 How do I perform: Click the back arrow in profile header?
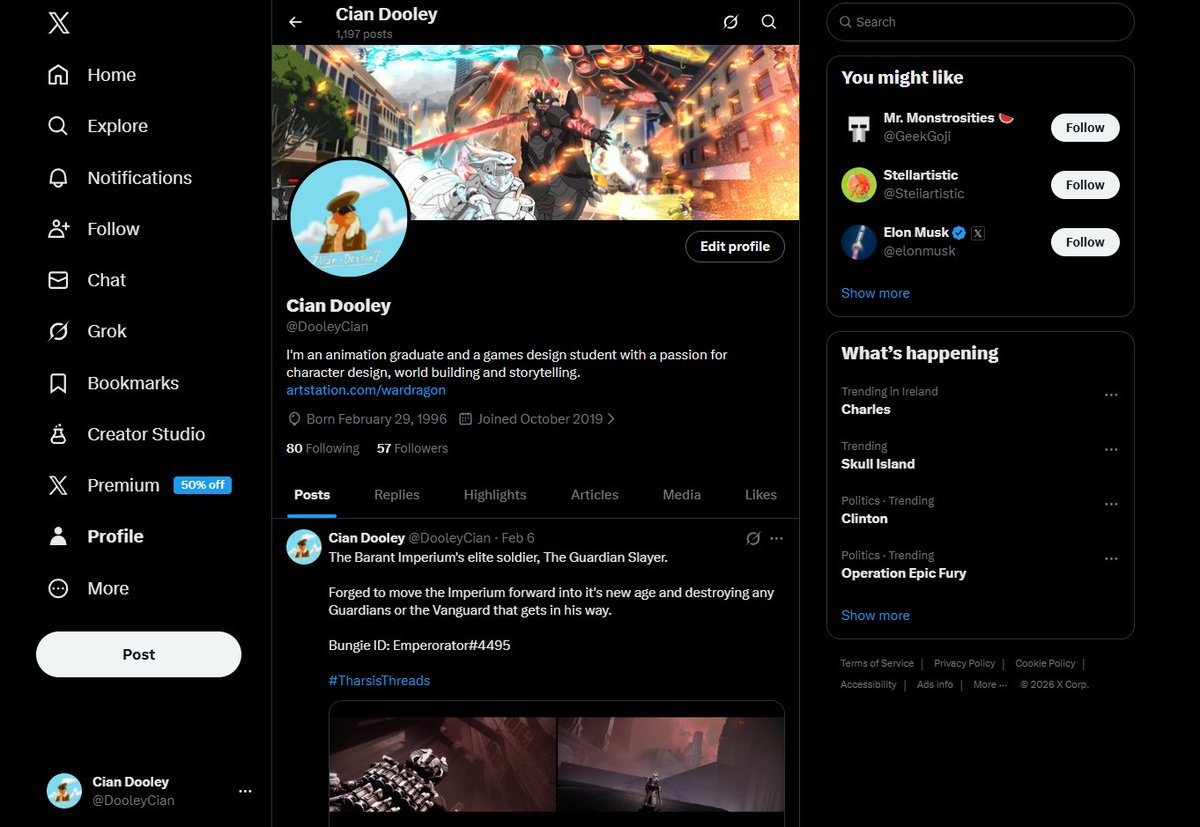[295, 22]
